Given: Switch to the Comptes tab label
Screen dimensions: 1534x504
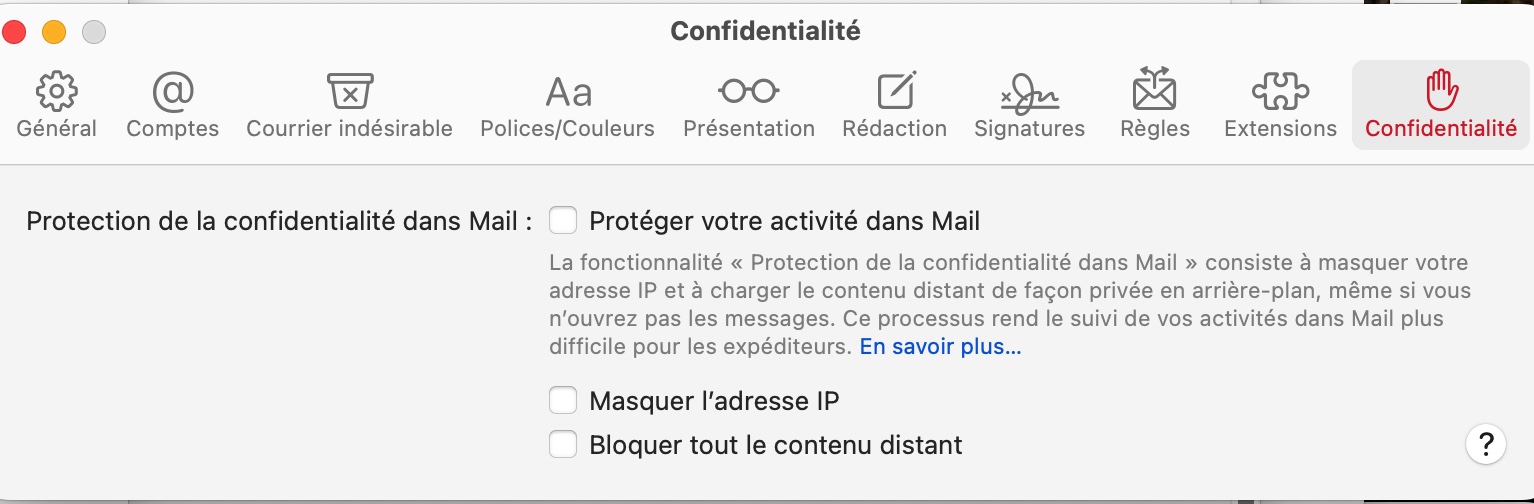Looking at the screenshot, I should pyautogui.click(x=172, y=129).
